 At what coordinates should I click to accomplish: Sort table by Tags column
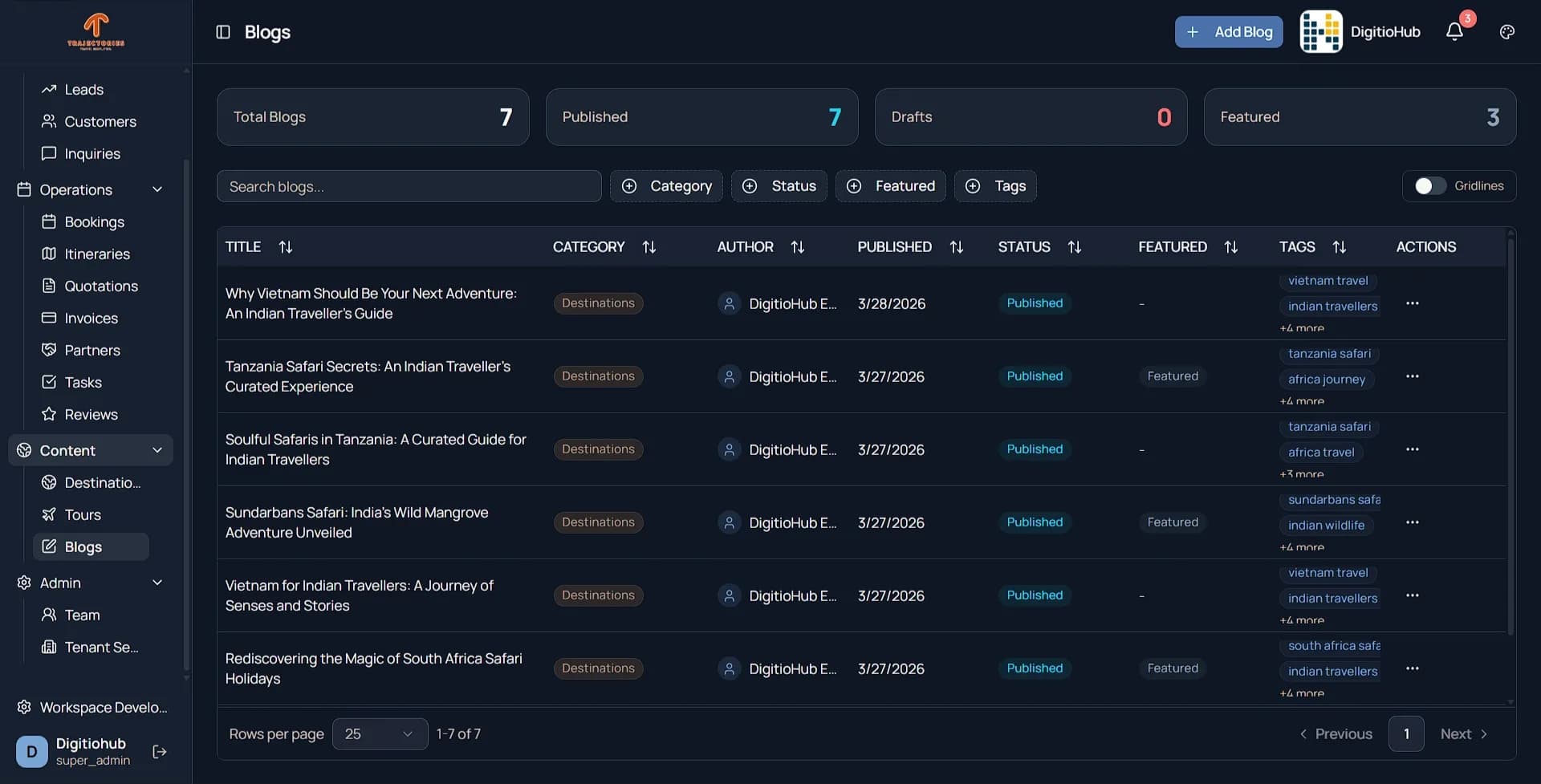pyautogui.click(x=1339, y=247)
